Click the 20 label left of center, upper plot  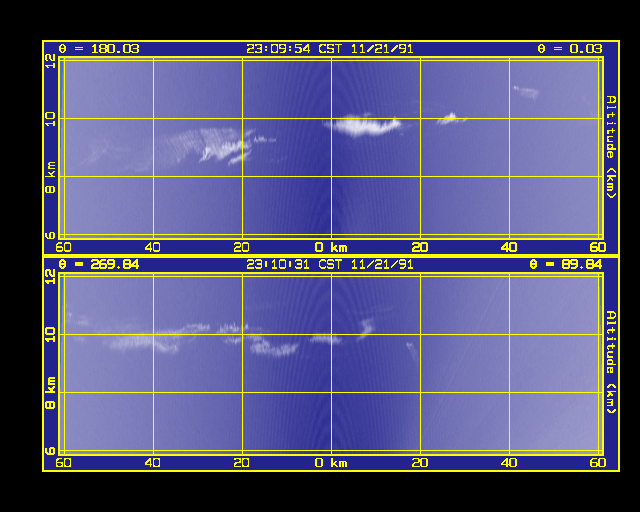pos(242,247)
